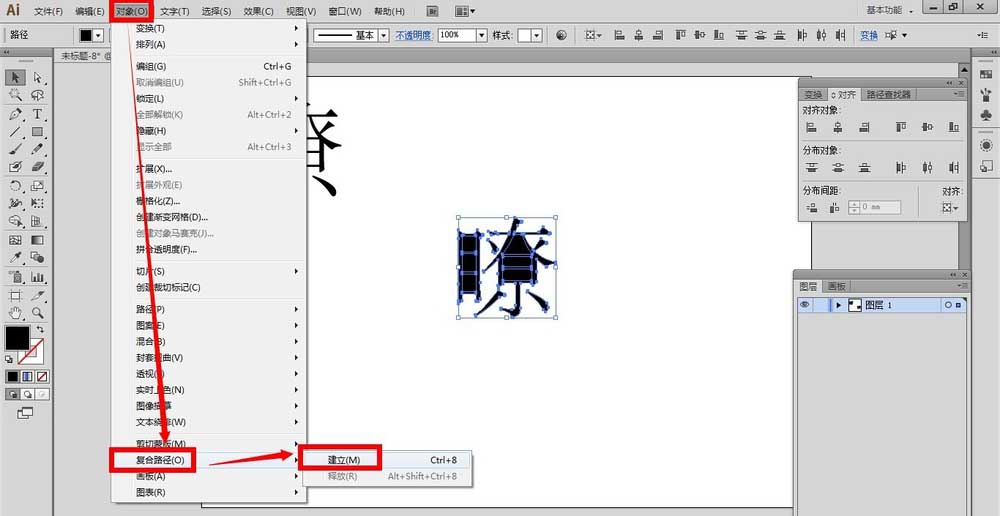Select the Paintbrush tool
This screenshot has width=1000, height=516.
pyautogui.click(x=16, y=149)
